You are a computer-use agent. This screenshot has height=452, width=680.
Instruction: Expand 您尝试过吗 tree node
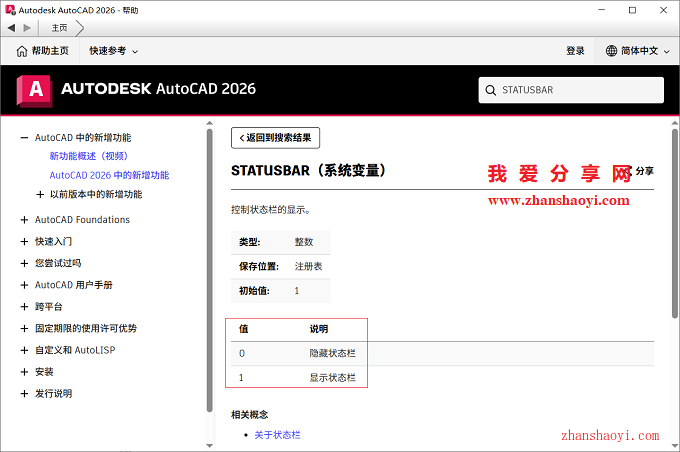(x=24, y=263)
